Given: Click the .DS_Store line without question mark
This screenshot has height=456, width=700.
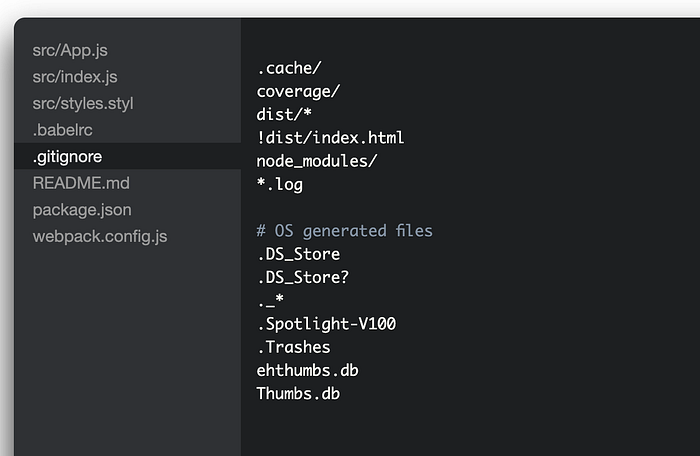Looking at the screenshot, I should click(298, 254).
